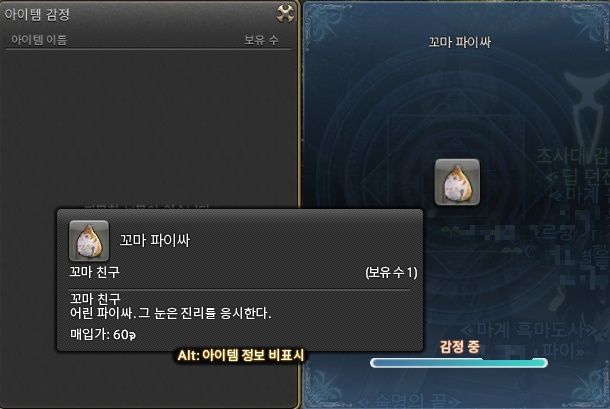The height and width of the screenshot is (409, 610).
Task: Click the gil currency symbol after 60
Action: pyautogui.click(x=132, y=335)
